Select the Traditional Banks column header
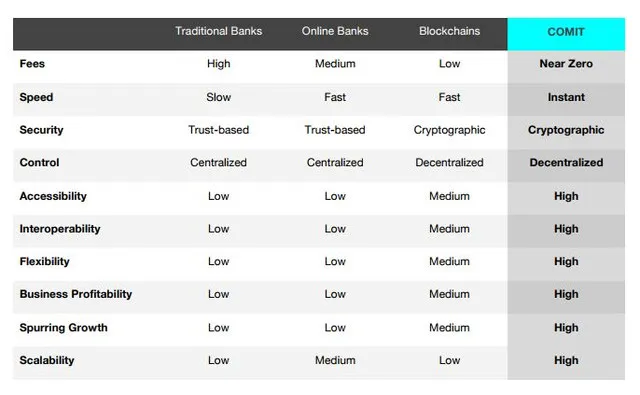This screenshot has width=640, height=395. (218, 31)
